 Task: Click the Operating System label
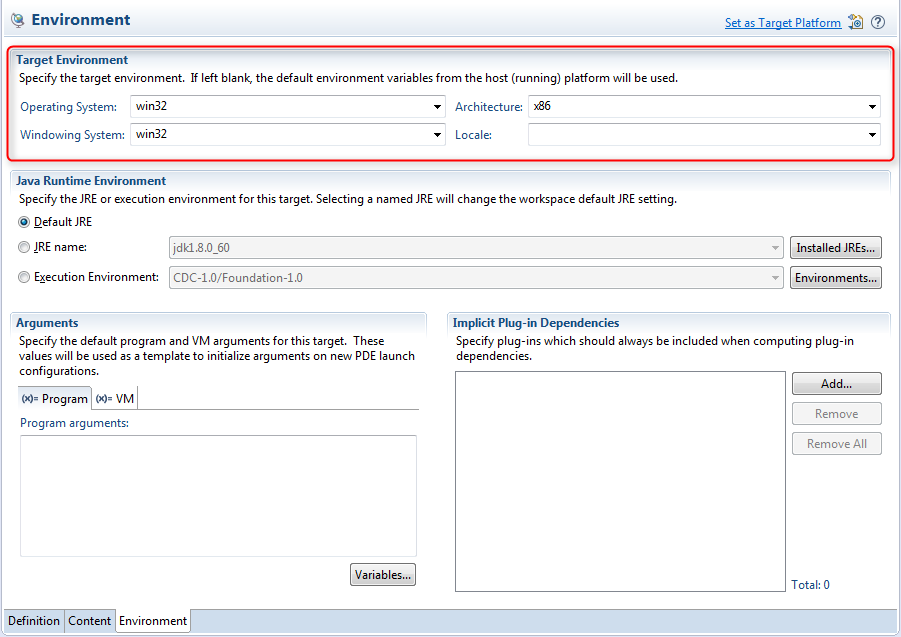68,107
